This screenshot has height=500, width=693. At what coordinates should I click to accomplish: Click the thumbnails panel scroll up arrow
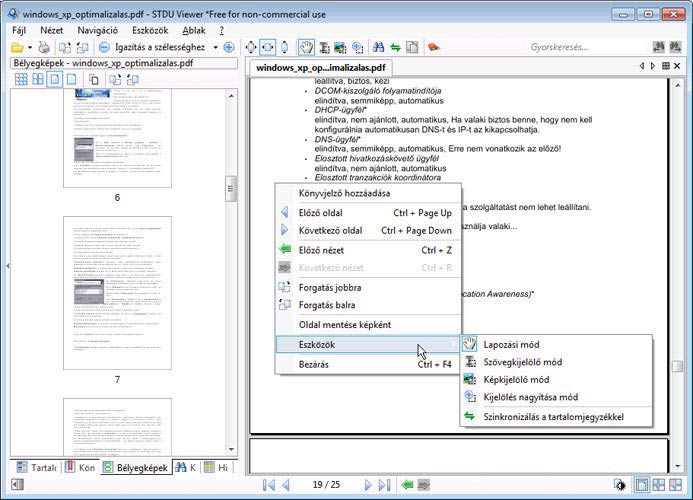click(x=232, y=95)
